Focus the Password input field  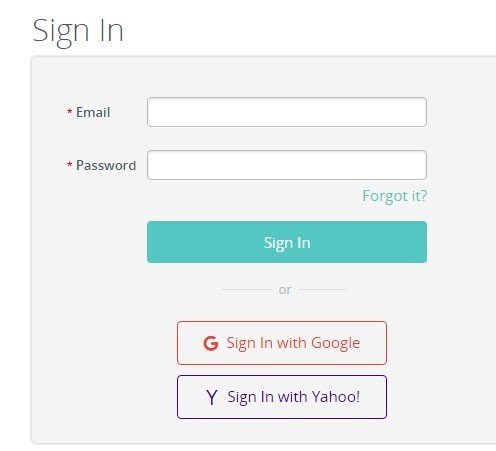point(287,165)
